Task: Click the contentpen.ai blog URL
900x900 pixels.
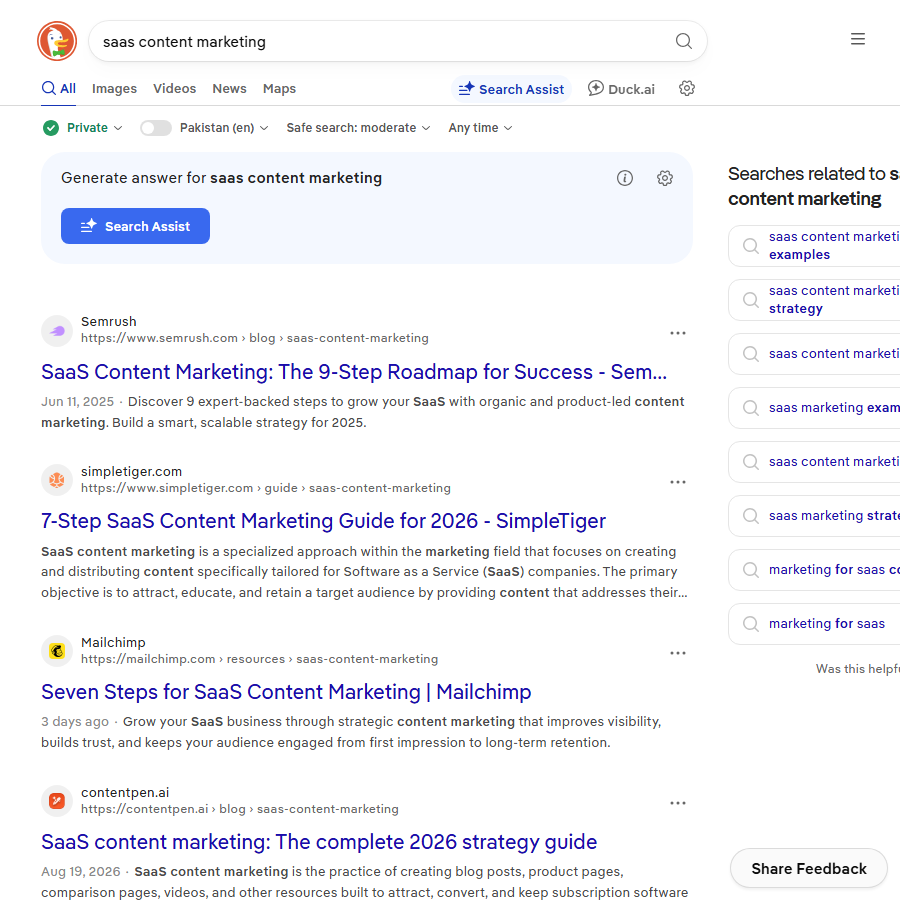Action: click(240, 809)
